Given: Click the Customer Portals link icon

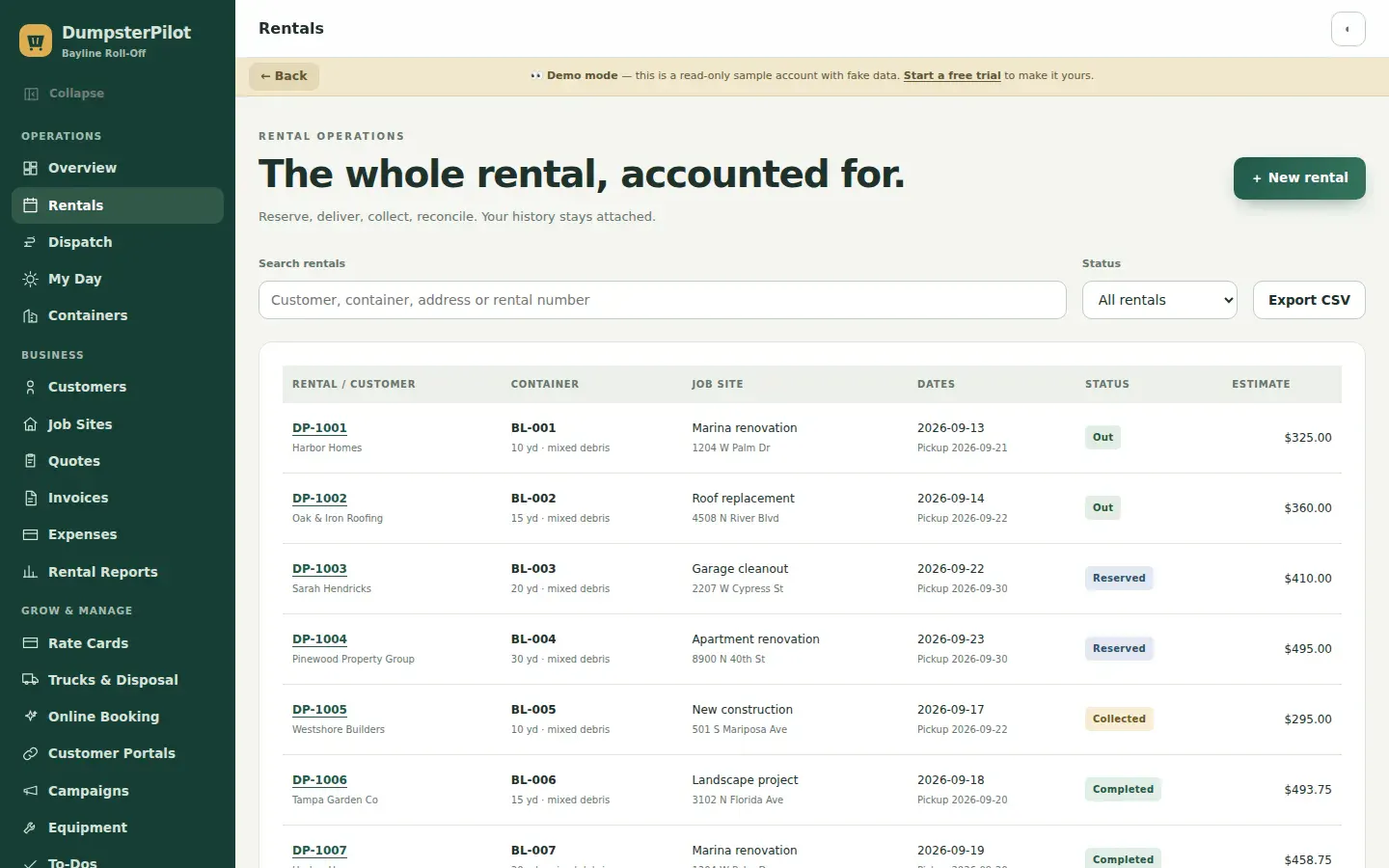Looking at the screenshot, I should pos(31,753).
